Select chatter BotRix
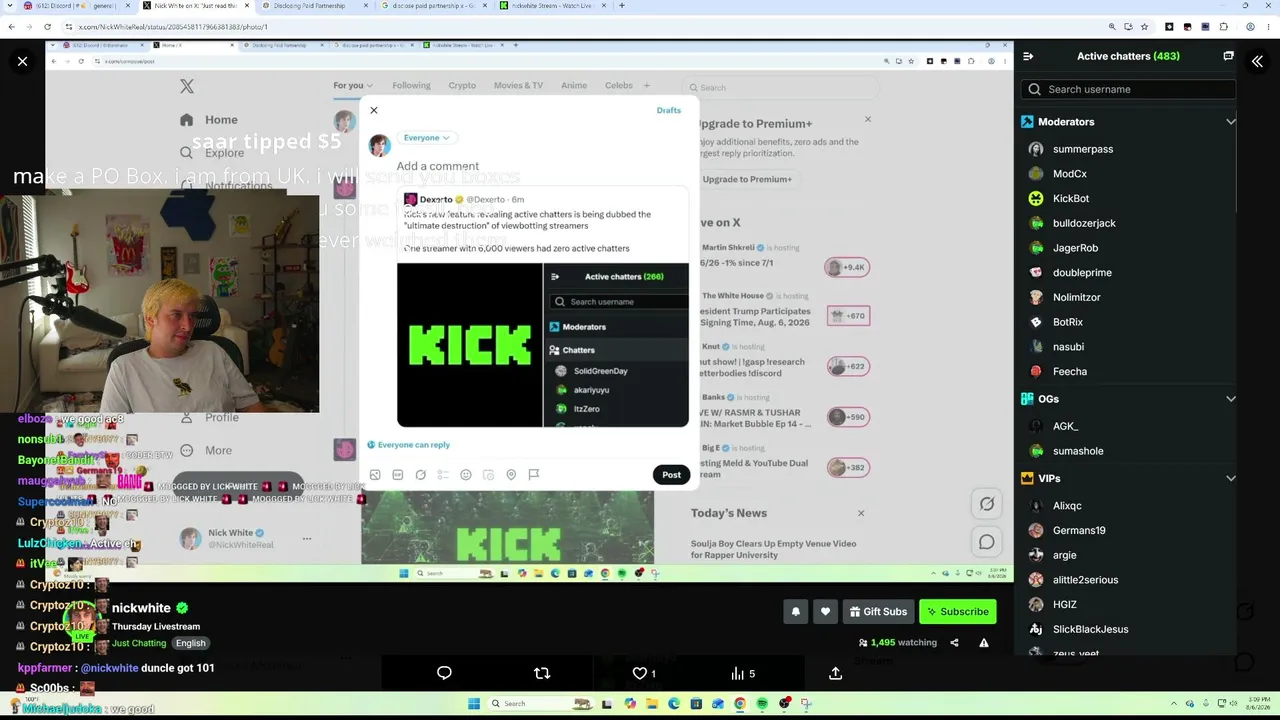 [1067, 322]
